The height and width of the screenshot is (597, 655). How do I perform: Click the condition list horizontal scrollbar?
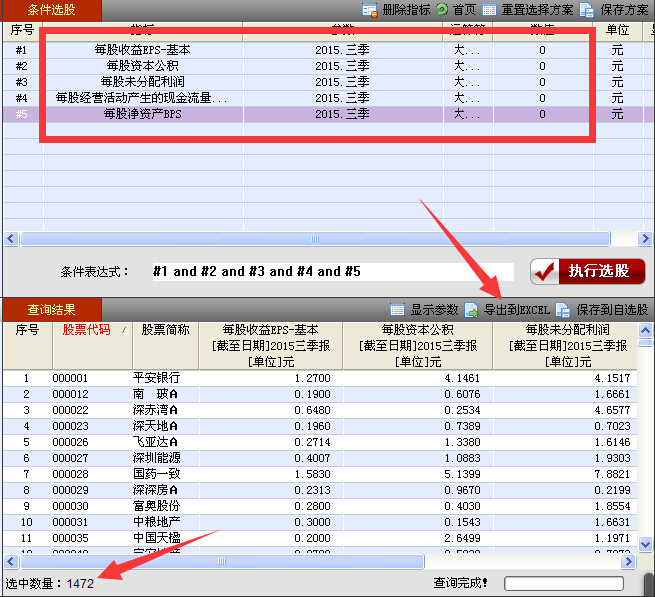pyautogui.click(x=315, y=239)
